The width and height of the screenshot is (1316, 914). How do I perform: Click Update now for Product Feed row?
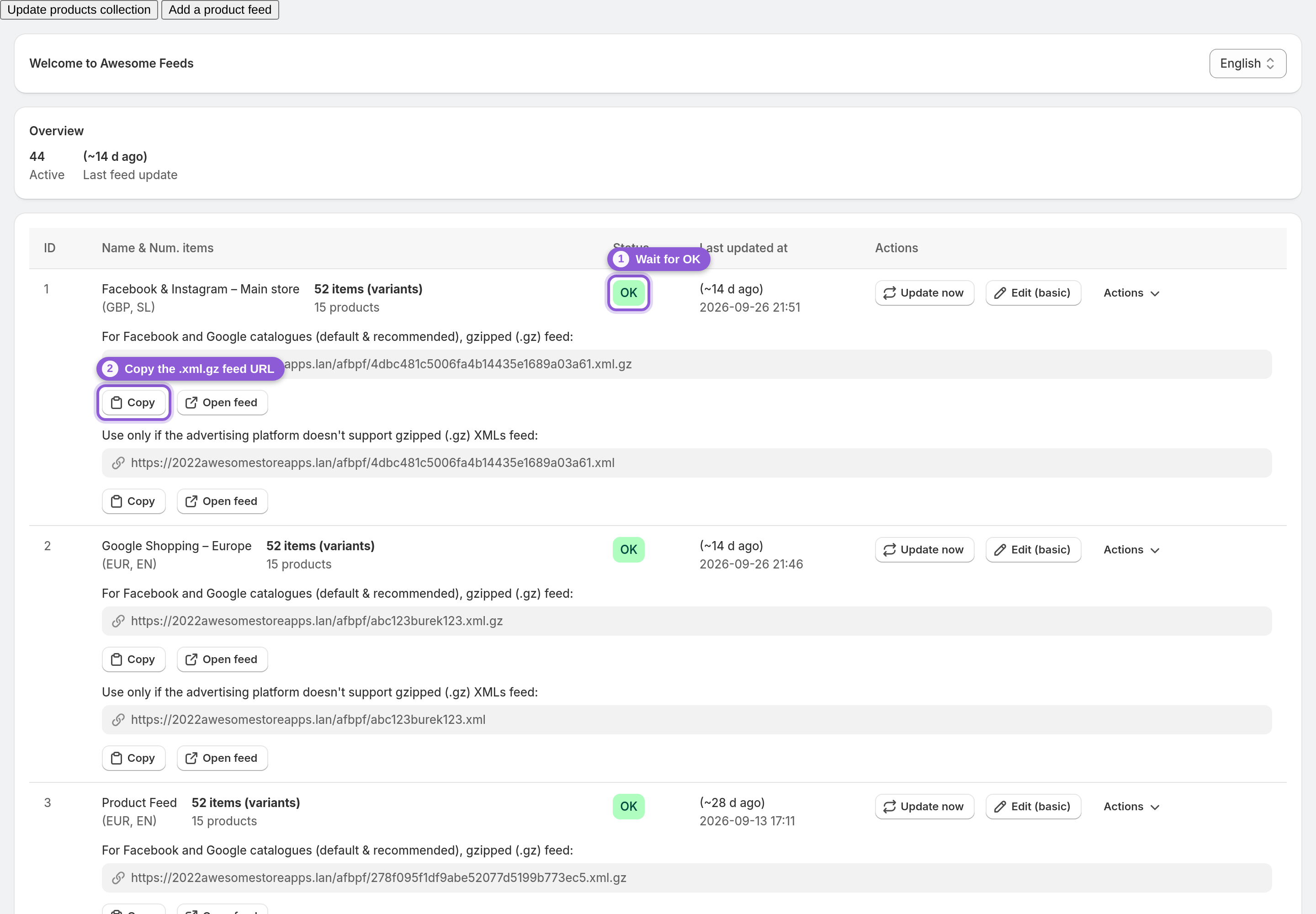pos(924,806)
